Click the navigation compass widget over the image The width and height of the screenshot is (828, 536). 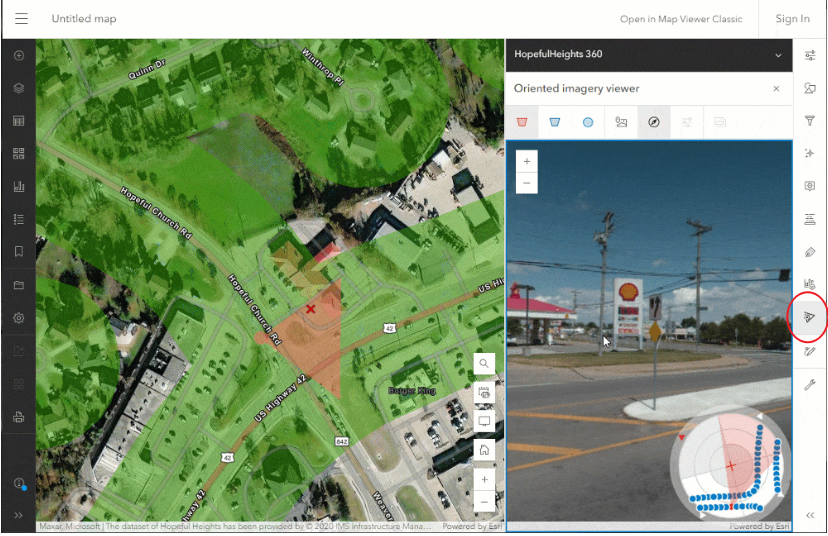click(731, 465)
